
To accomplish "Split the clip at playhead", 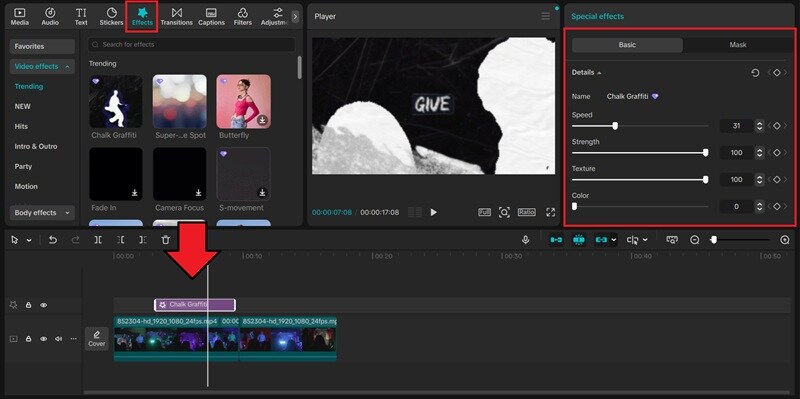I will click(98, 240).
